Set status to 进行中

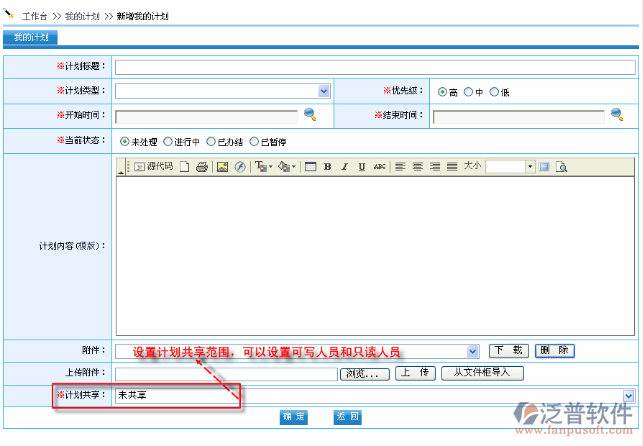pos(168,142)
